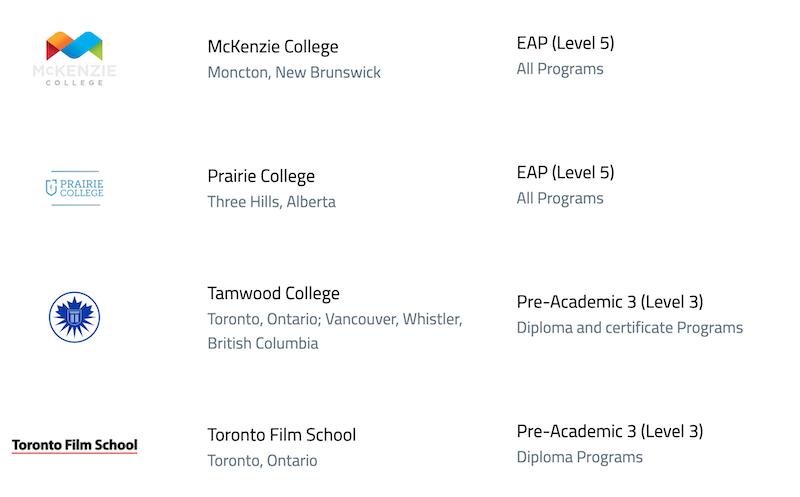Click Tamwood's Toronto, Vancouver, Whistler location text
800x497 pixels.
point(335,331)
